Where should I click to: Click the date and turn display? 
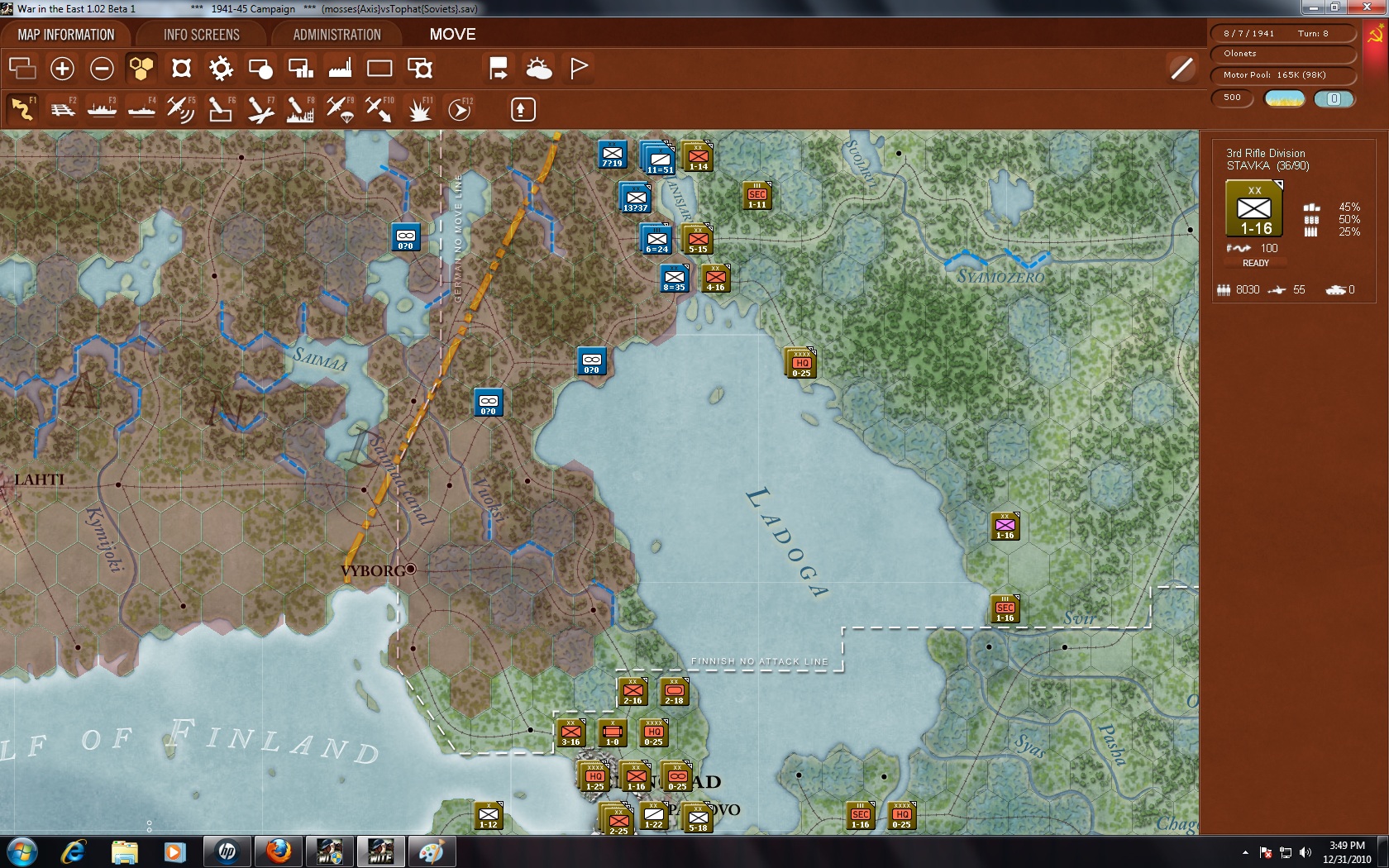click(1282, 33)
